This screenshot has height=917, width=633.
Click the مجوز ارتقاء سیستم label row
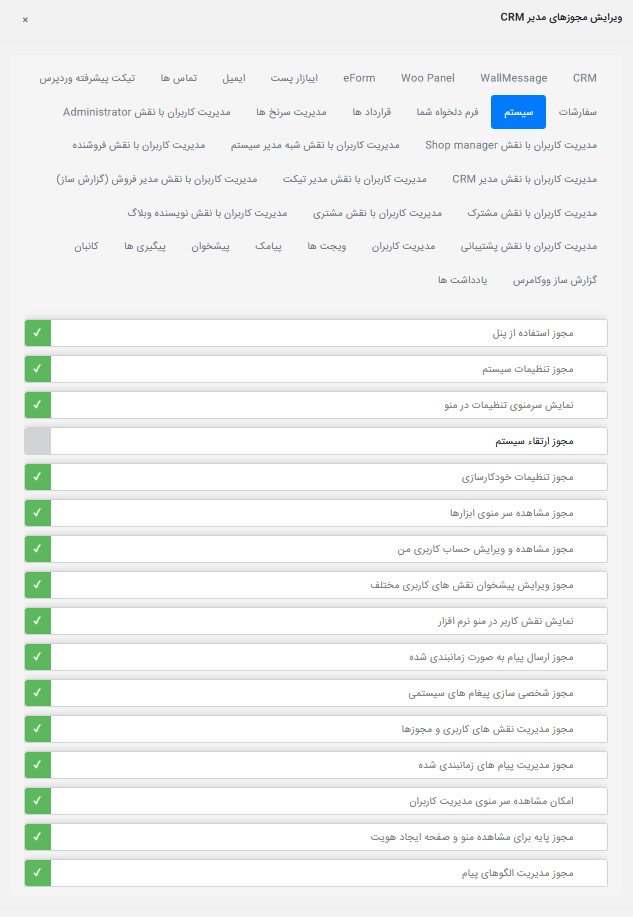[x=328, y=441]
